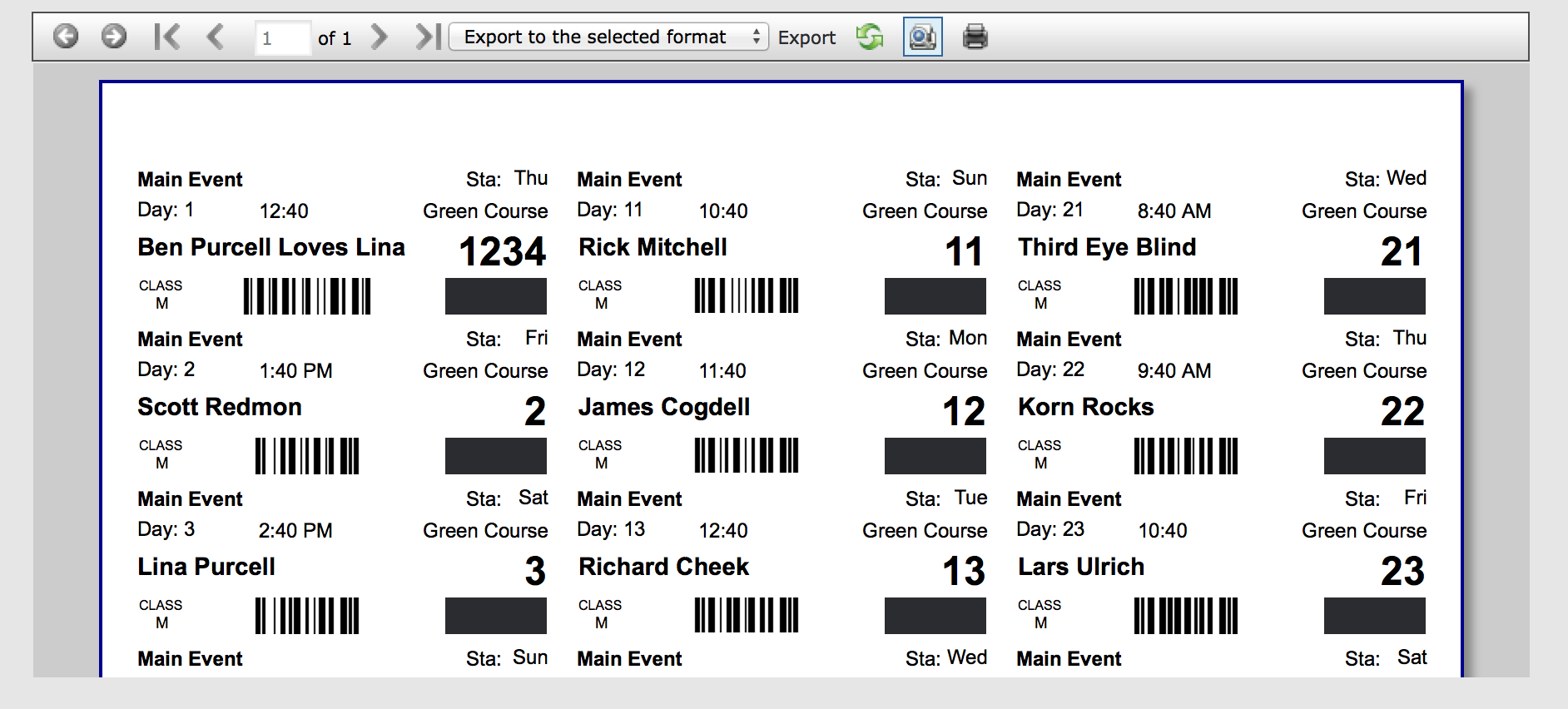Click Rick Mitchell's barcode
The height and width of the screenshot is (709, 1568).
point(747,295)
